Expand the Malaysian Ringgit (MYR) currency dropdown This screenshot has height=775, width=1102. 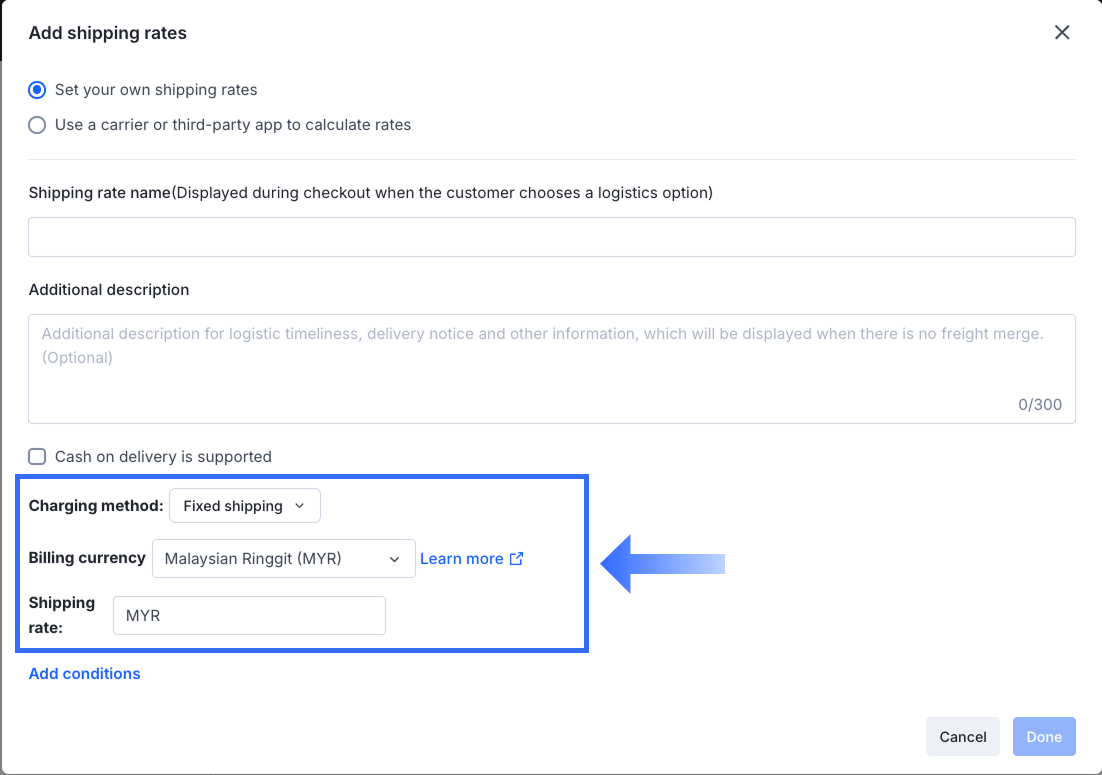[x=283, y=559]
